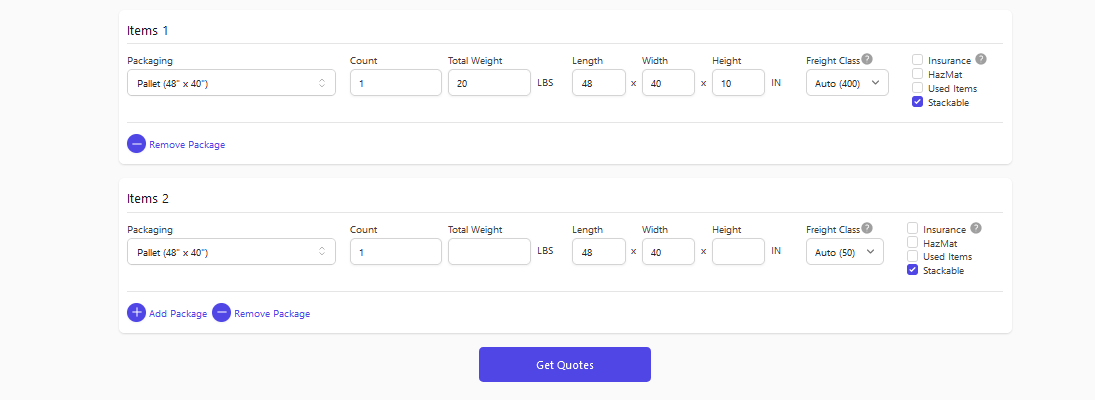
Task: Check HazMat option in Items 2
Action: pos(912,242)
